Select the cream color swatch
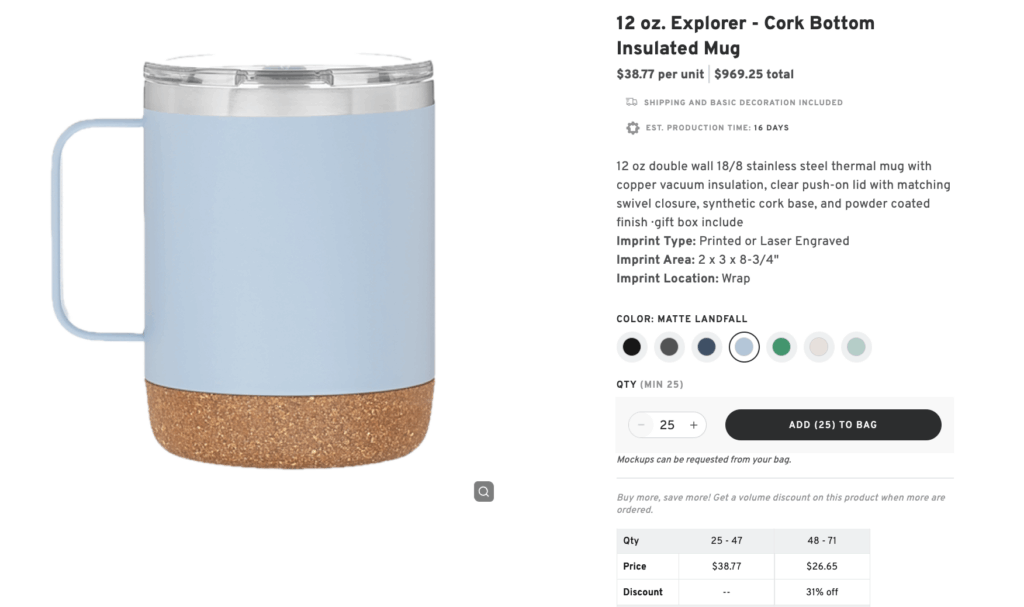The height and width of the screenshot is (607, 1024). pos(819,346)
